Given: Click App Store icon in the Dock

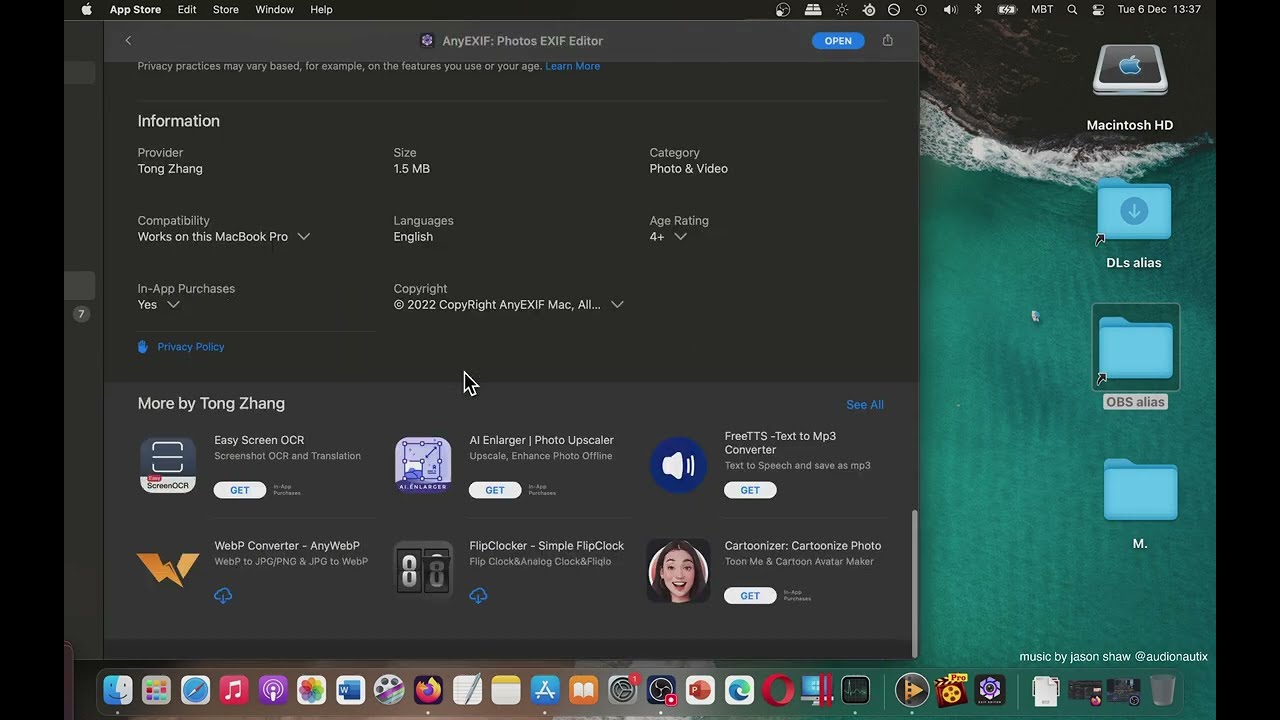Looking at the screenshot, I should pos(545,690).
